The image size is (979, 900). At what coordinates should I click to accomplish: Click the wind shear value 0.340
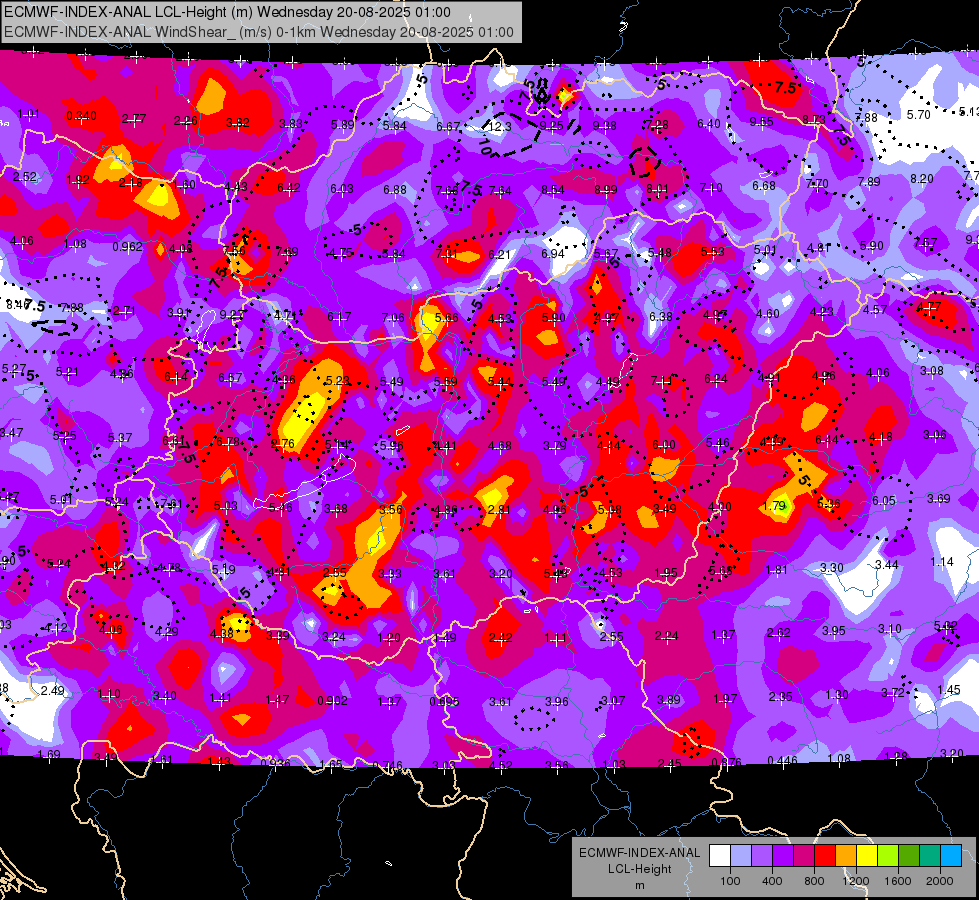[81, 116]
